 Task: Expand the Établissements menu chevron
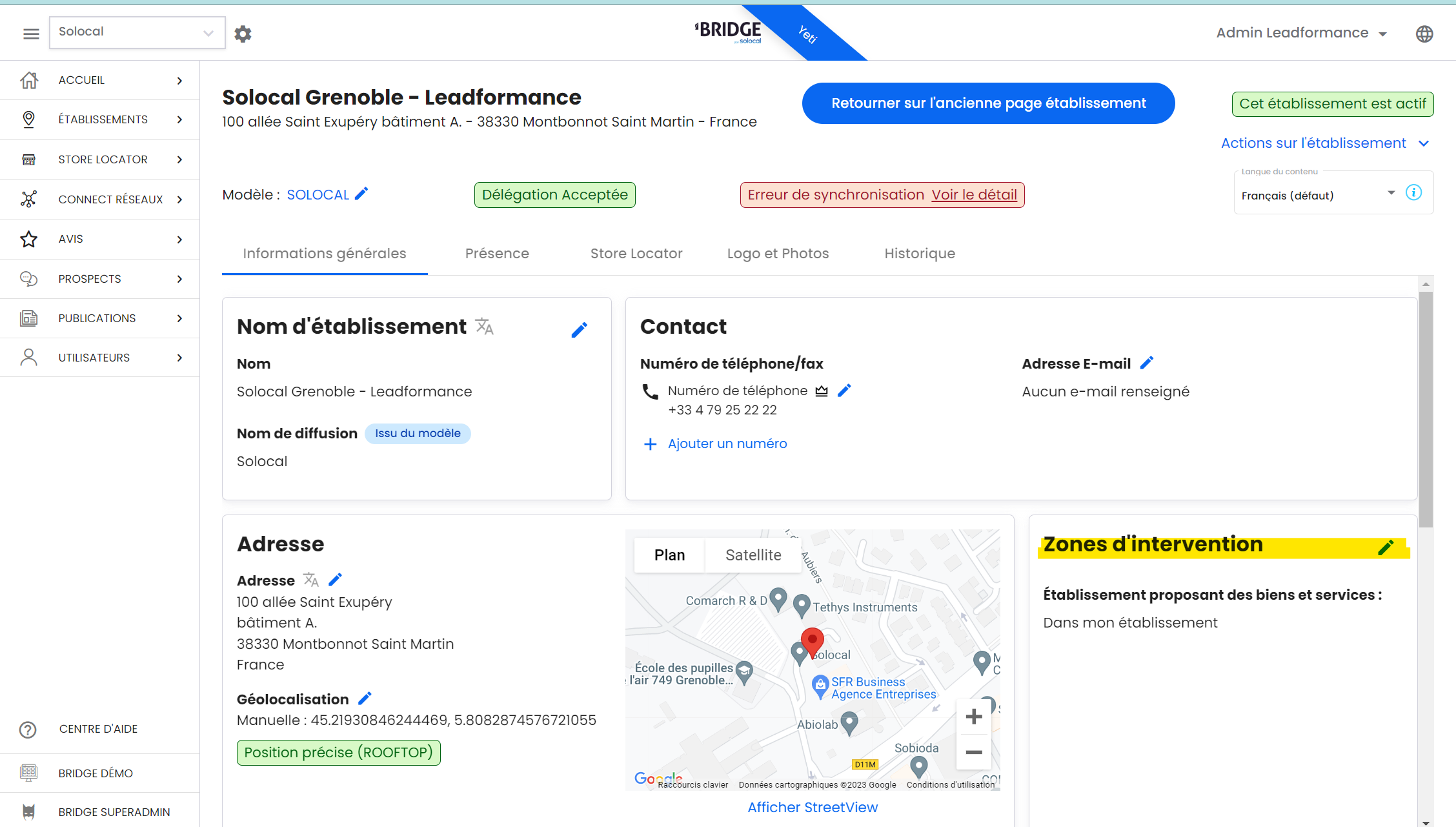tap(180, 120)
